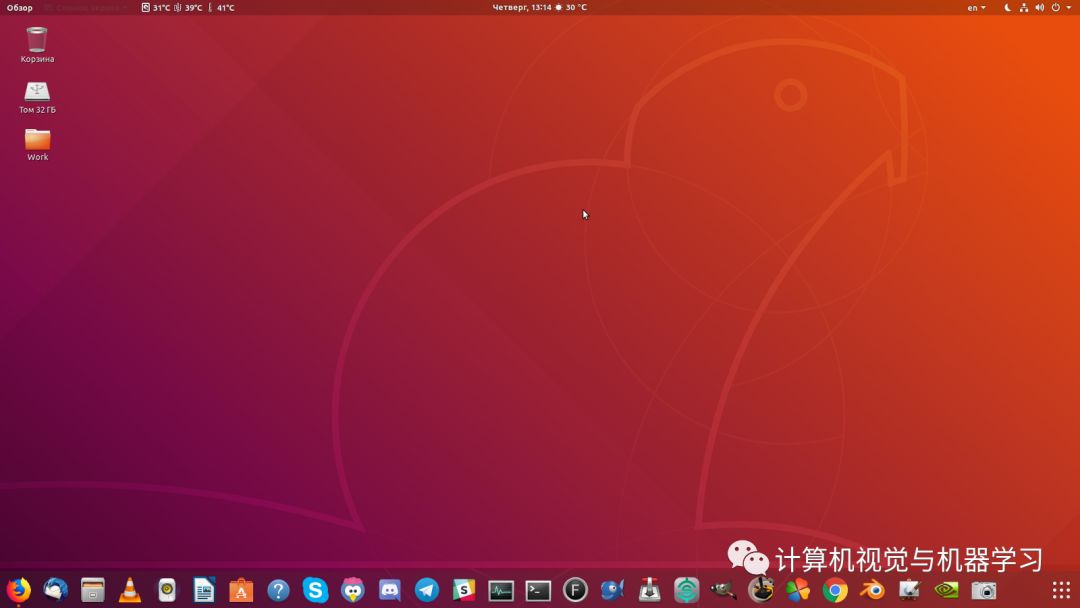The height and width of the screenshot is (608, 1080).
Task: Launch Google Chrome
Action: click(x=835, y=590)
